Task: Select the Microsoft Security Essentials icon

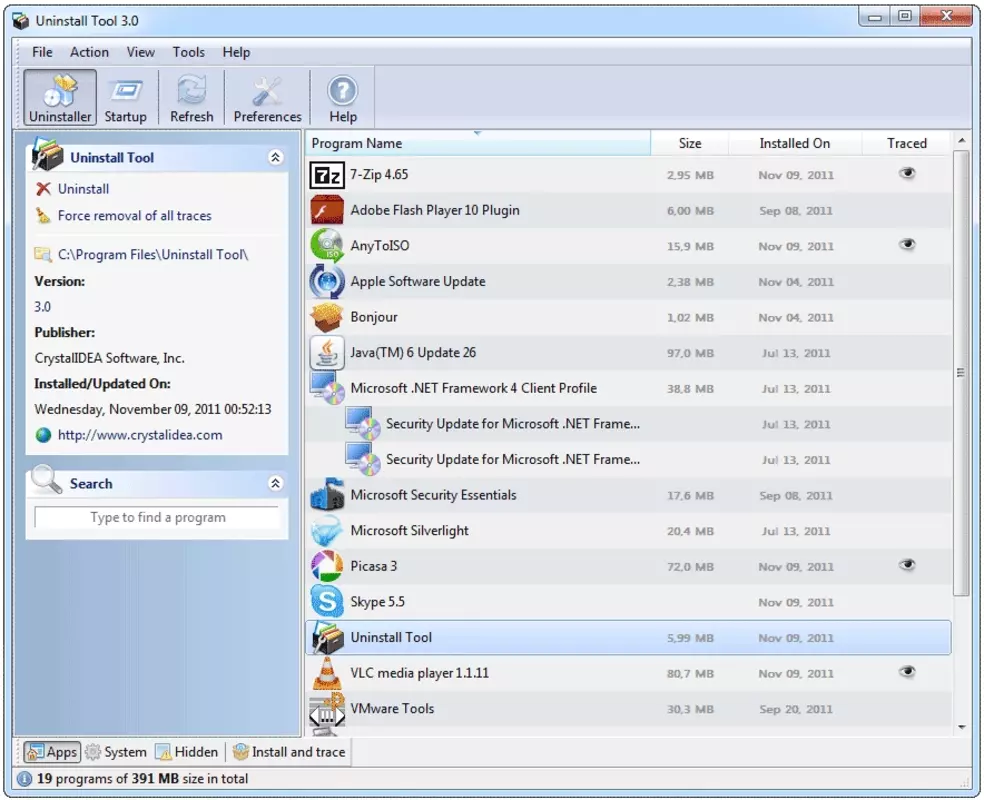Action: [x=327, y=495]
